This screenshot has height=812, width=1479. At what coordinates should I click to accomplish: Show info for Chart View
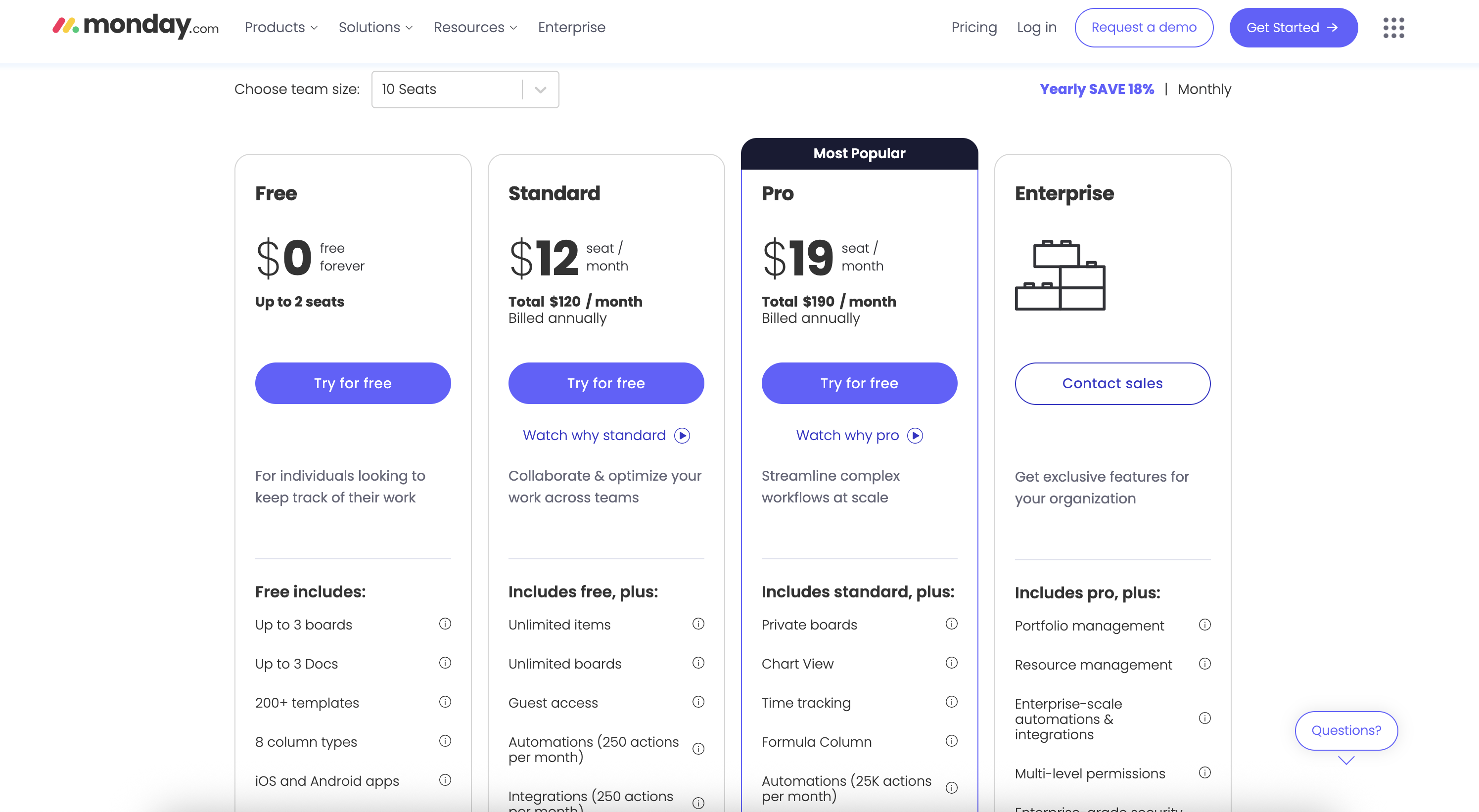[951, 663]
